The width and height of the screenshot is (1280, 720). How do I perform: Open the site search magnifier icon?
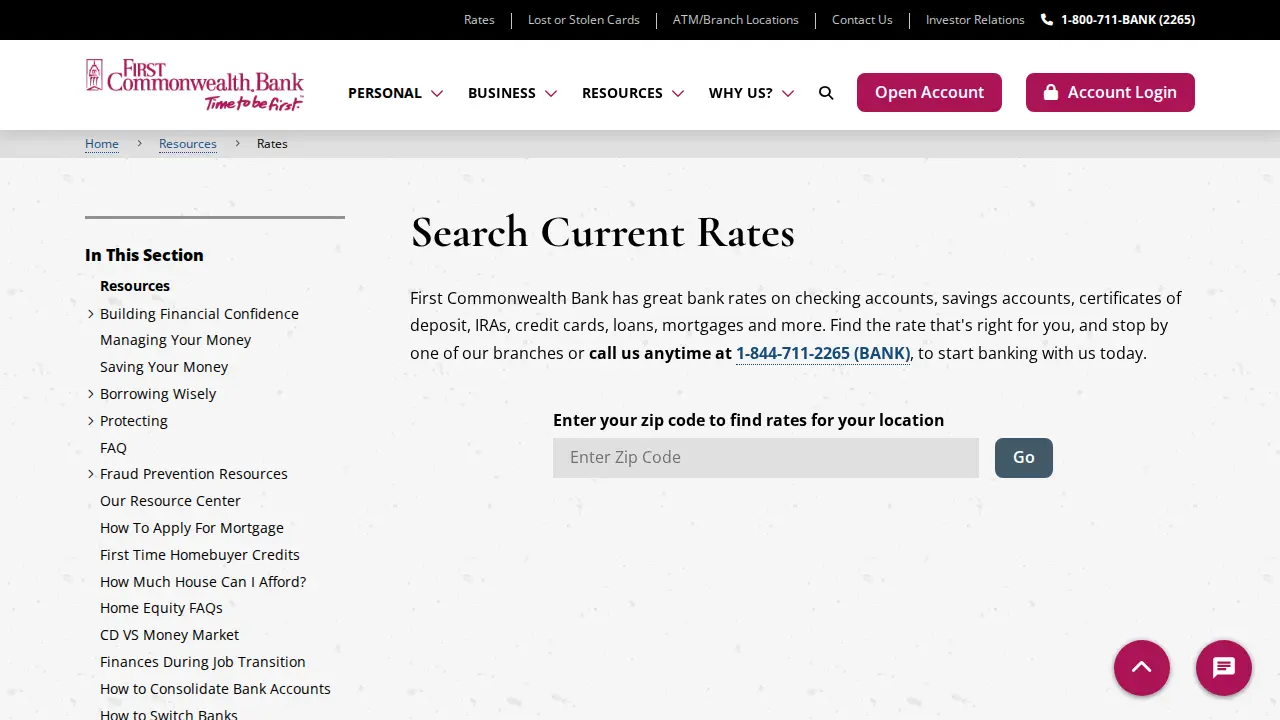coord(826,93)
